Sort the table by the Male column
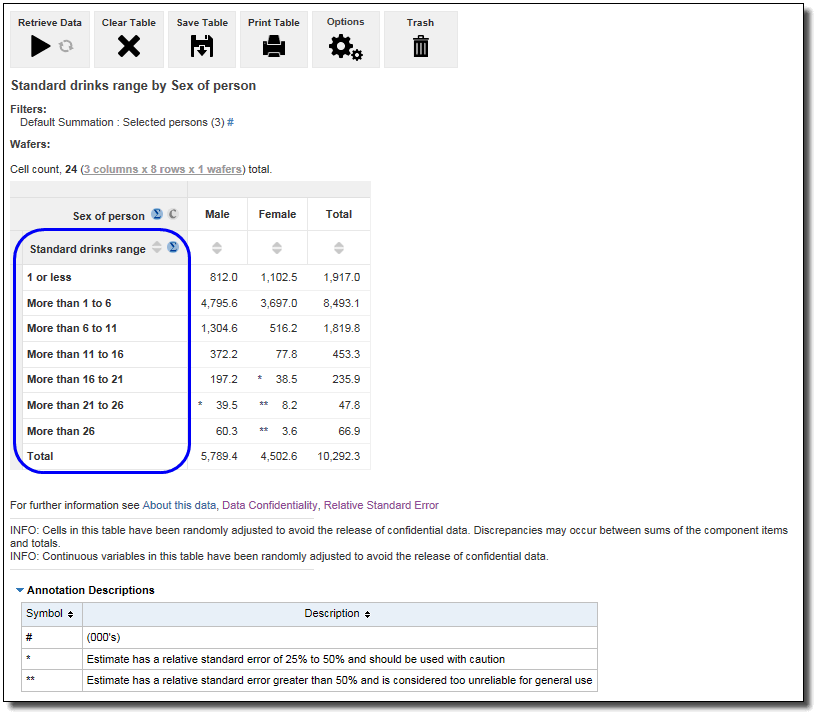 (217, 248)
